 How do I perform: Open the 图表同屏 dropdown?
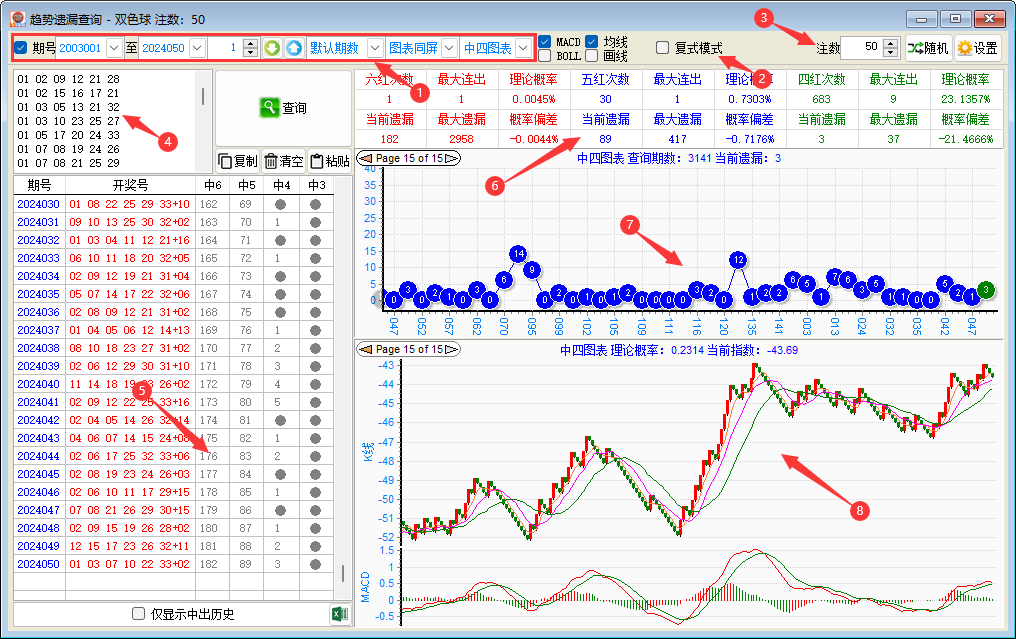450,48
